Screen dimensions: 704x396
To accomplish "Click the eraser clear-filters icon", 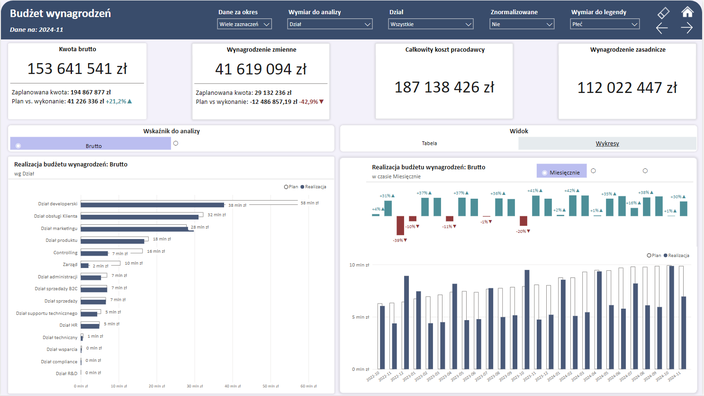I will [663, 13].
